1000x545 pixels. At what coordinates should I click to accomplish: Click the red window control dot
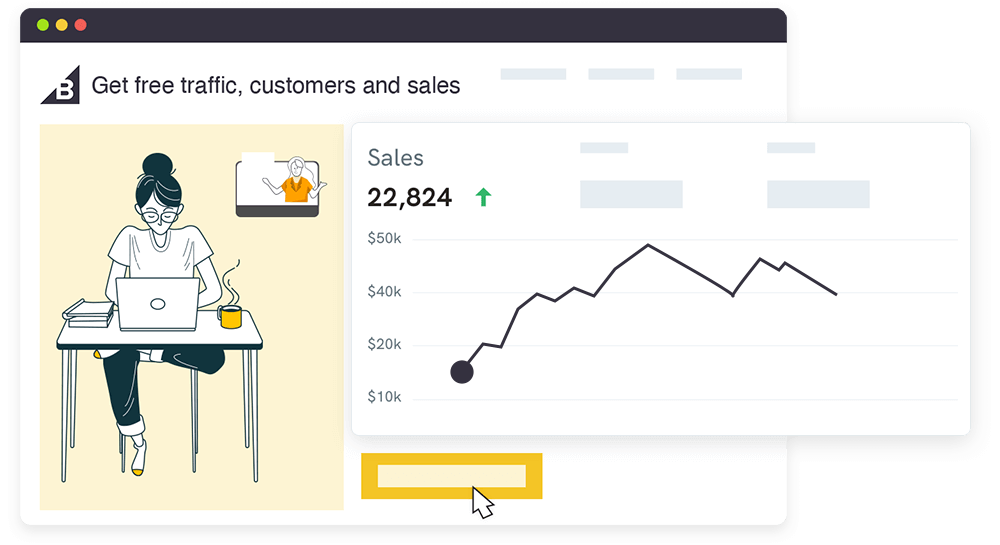pyautogui.click(x=80, y=25)
